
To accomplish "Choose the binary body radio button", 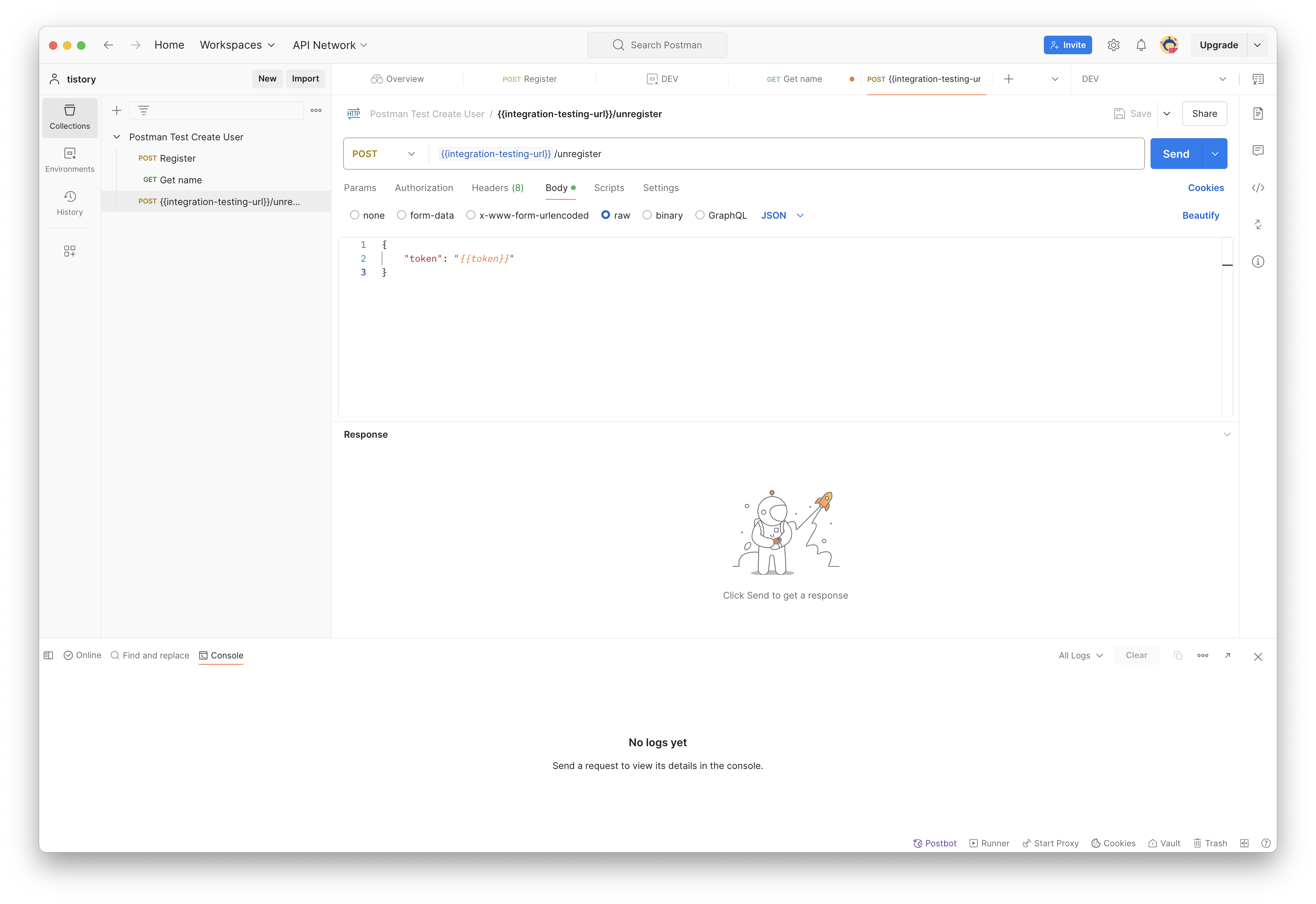I will point(647,215).
